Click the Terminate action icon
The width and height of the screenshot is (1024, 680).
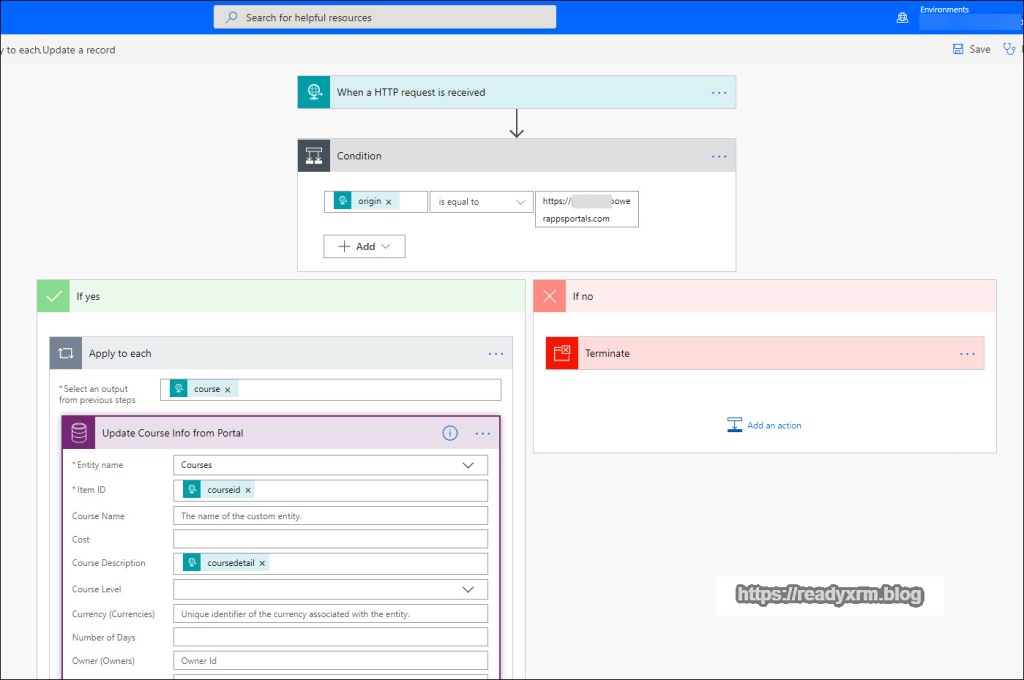(562, 353)
